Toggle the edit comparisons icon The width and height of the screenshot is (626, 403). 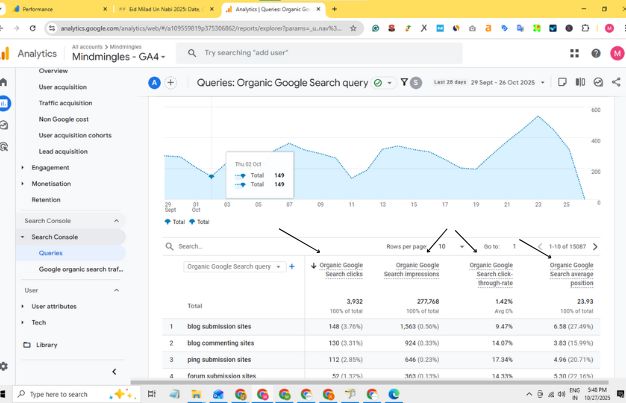[x=580, y=82]
